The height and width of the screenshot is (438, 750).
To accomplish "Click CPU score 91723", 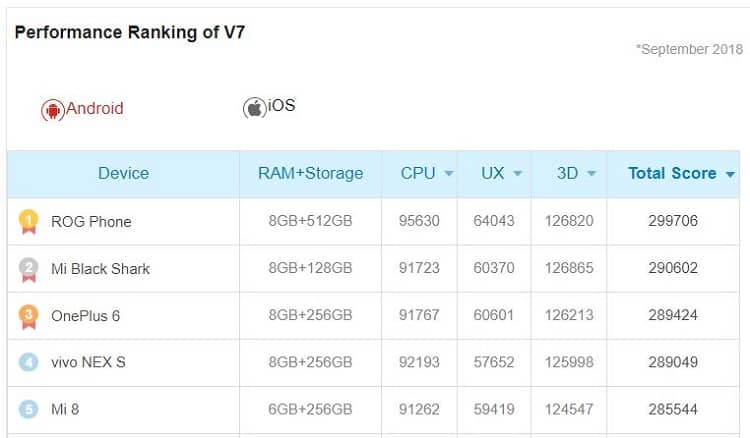I will (x=419, y=268).
